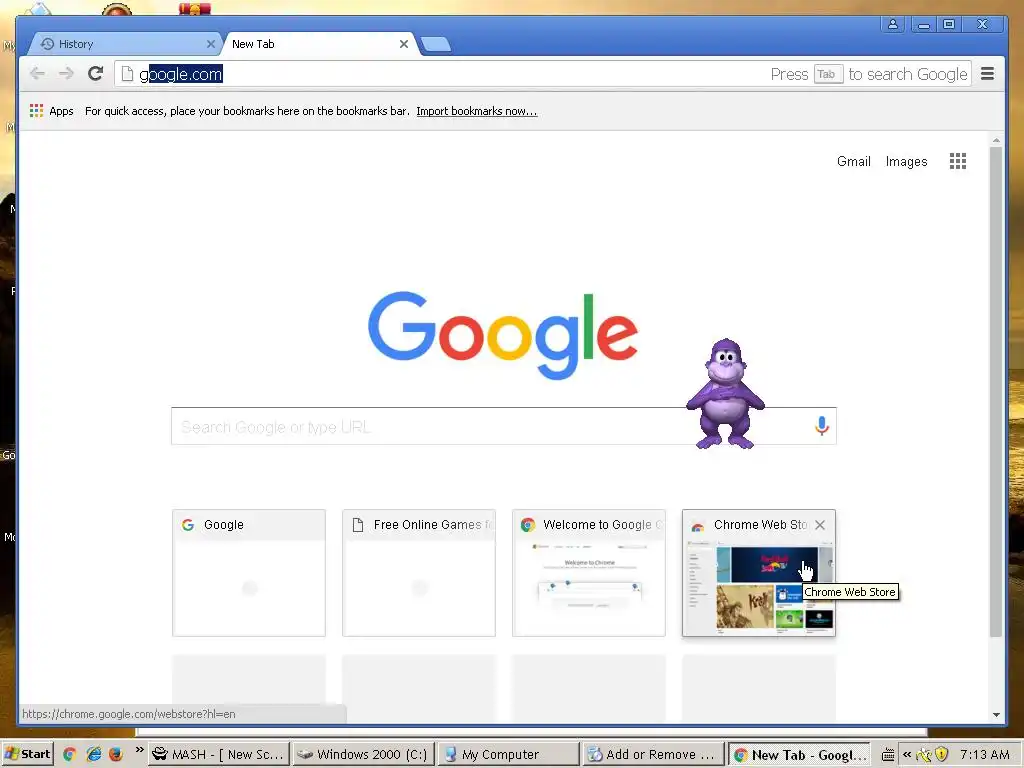Open the Chrome hamburger menu
The width and height of the screenshot is (1024, 768).
[x=987, y=74]
